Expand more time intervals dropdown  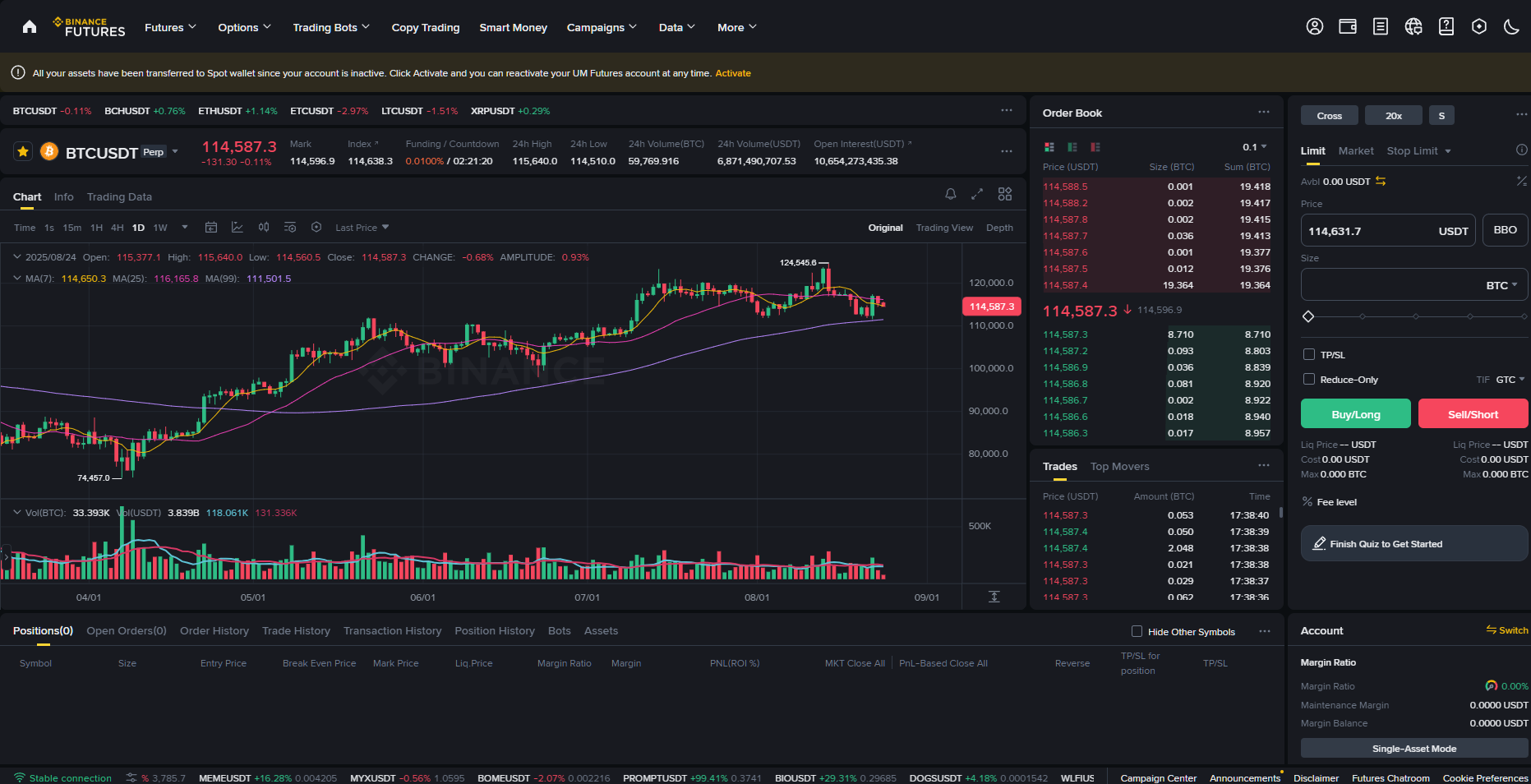tap(185, 228)
